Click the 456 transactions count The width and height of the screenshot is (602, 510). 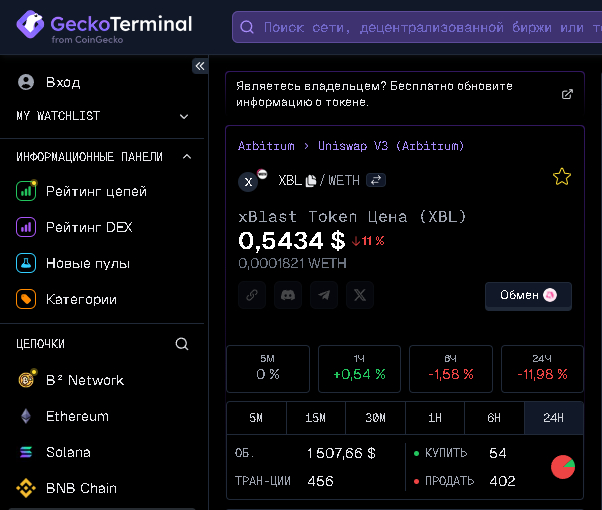click(x=320, y=481)
